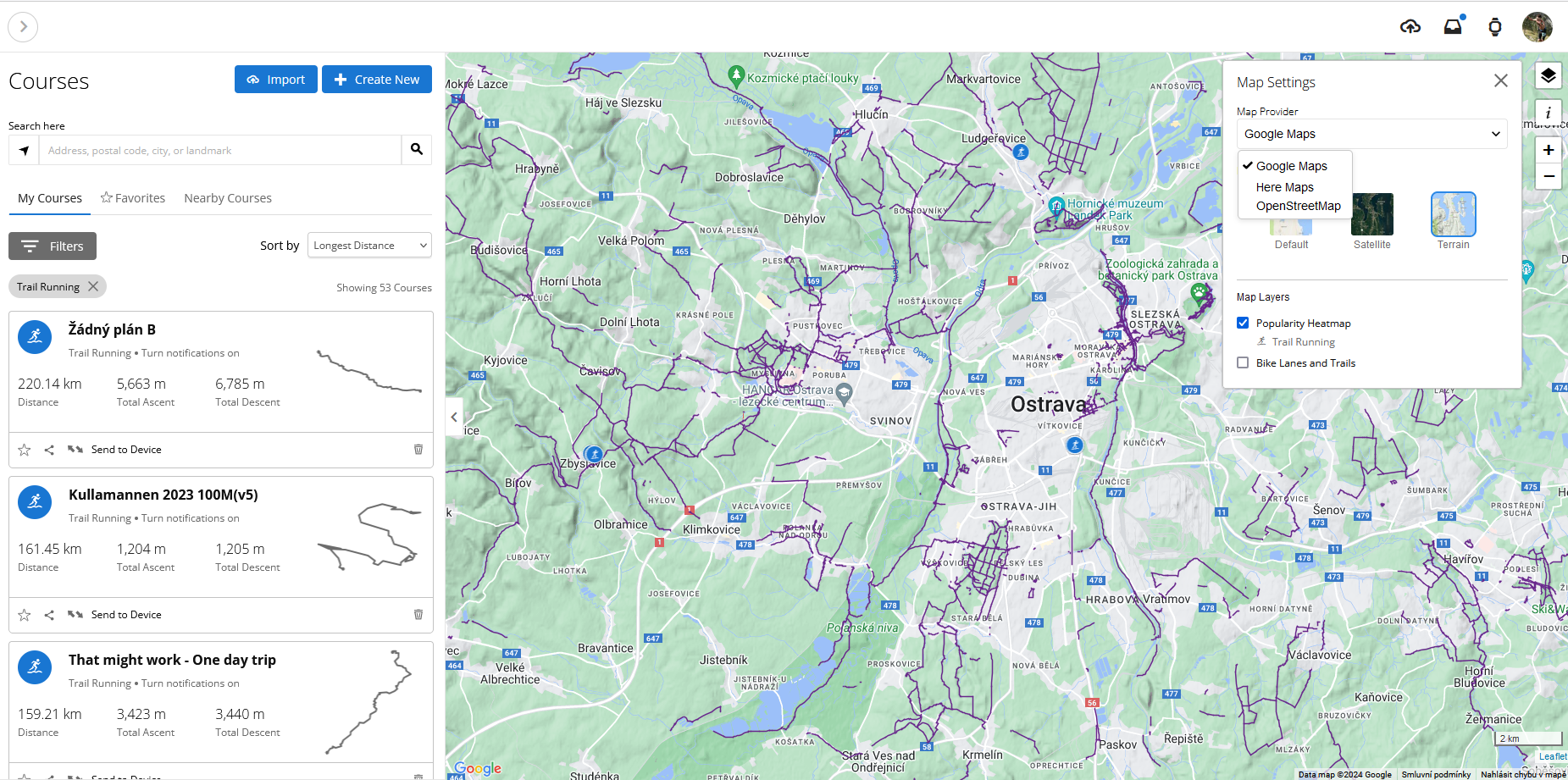Select OpenStreetMap as map provider
1568x780 pixels.
click(1297, 206)
